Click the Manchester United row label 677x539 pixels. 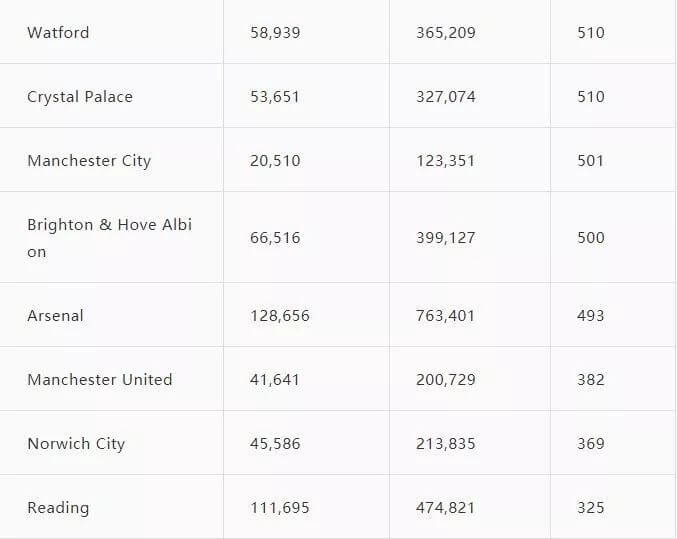(x=100, y=380)
